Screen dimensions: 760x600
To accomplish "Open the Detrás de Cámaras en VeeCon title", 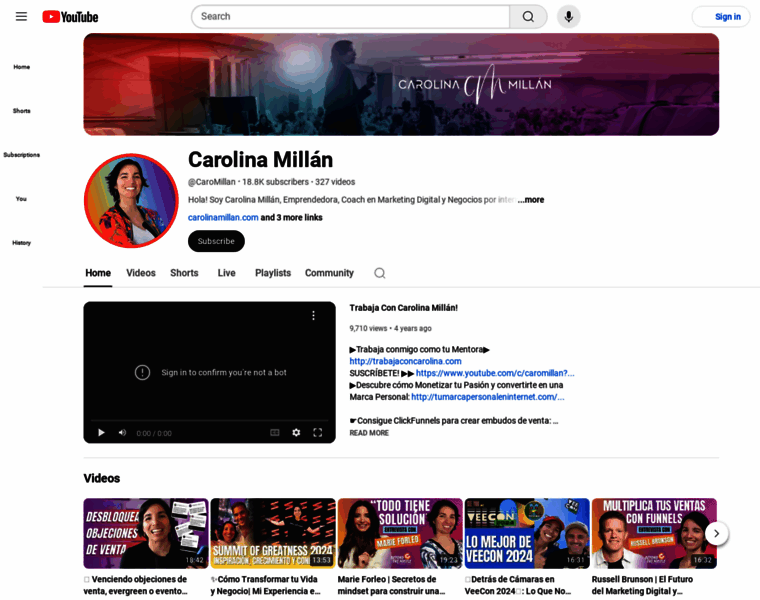I will coord(518,585).
